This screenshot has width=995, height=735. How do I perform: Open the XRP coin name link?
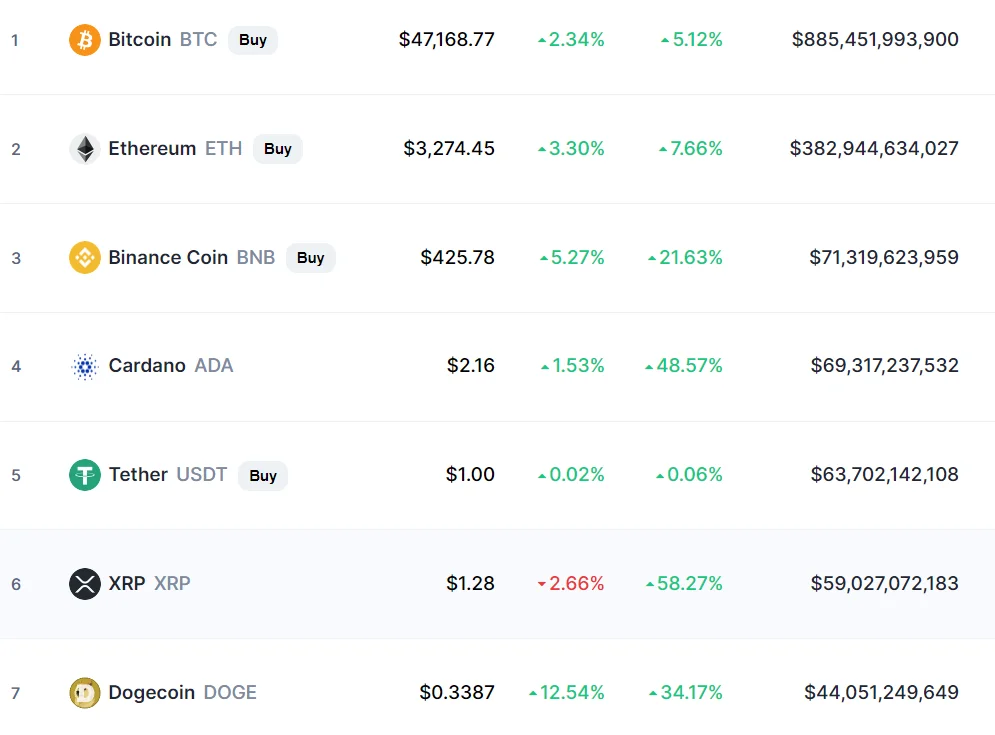pyautogui.click(x=127, y=583)
